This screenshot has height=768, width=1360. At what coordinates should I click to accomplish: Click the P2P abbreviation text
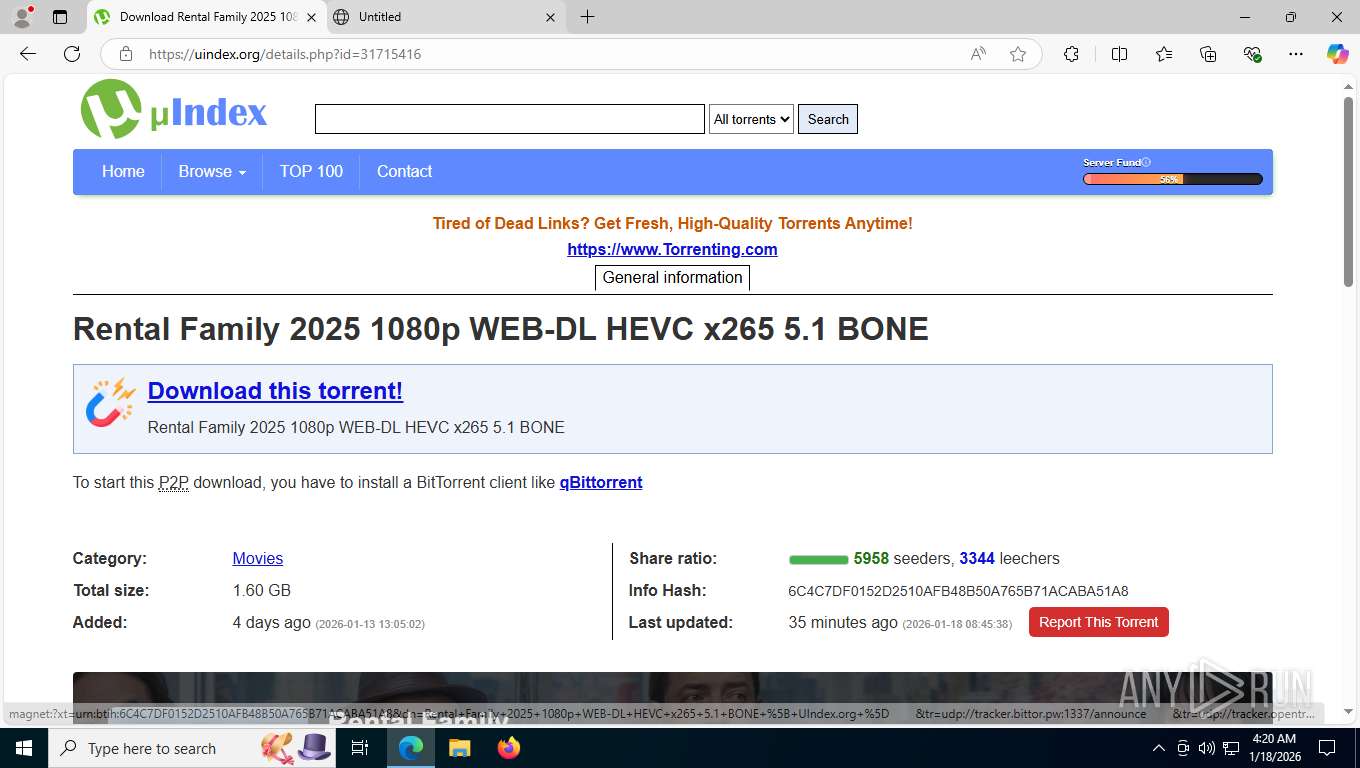[174, 483]
